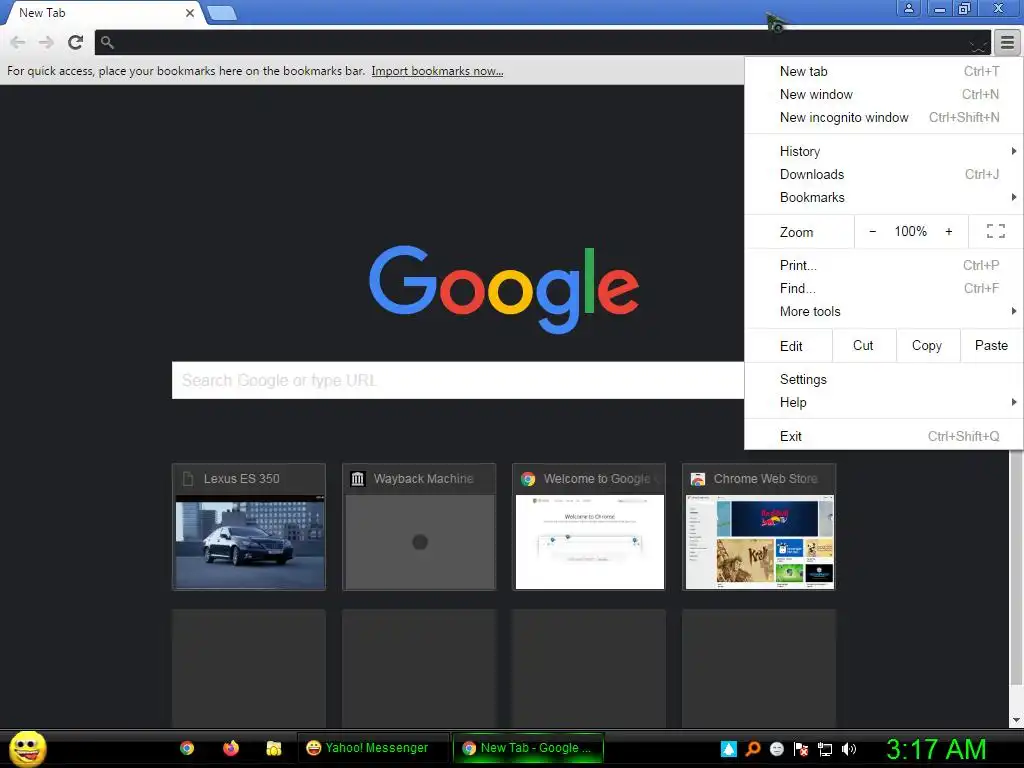Open the file folder icon on the taskbar
The width and height of the screenshot is (1024, 768).
pos(274,748)
